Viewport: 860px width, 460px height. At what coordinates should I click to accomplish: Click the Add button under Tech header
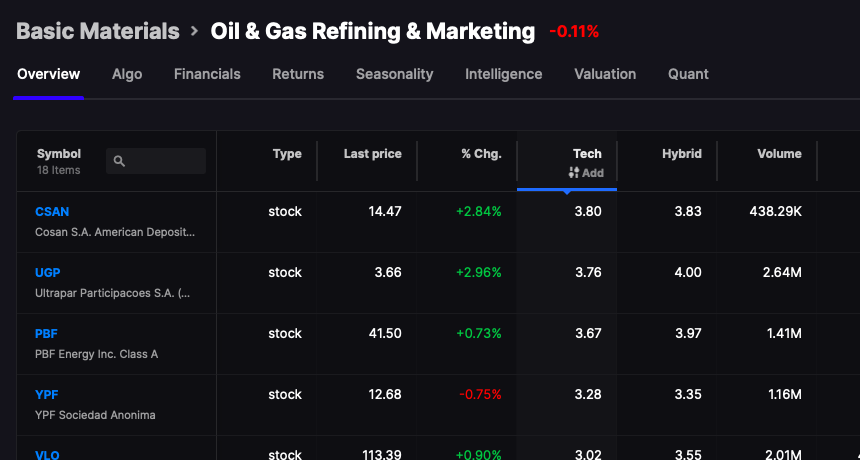[586, 173]
